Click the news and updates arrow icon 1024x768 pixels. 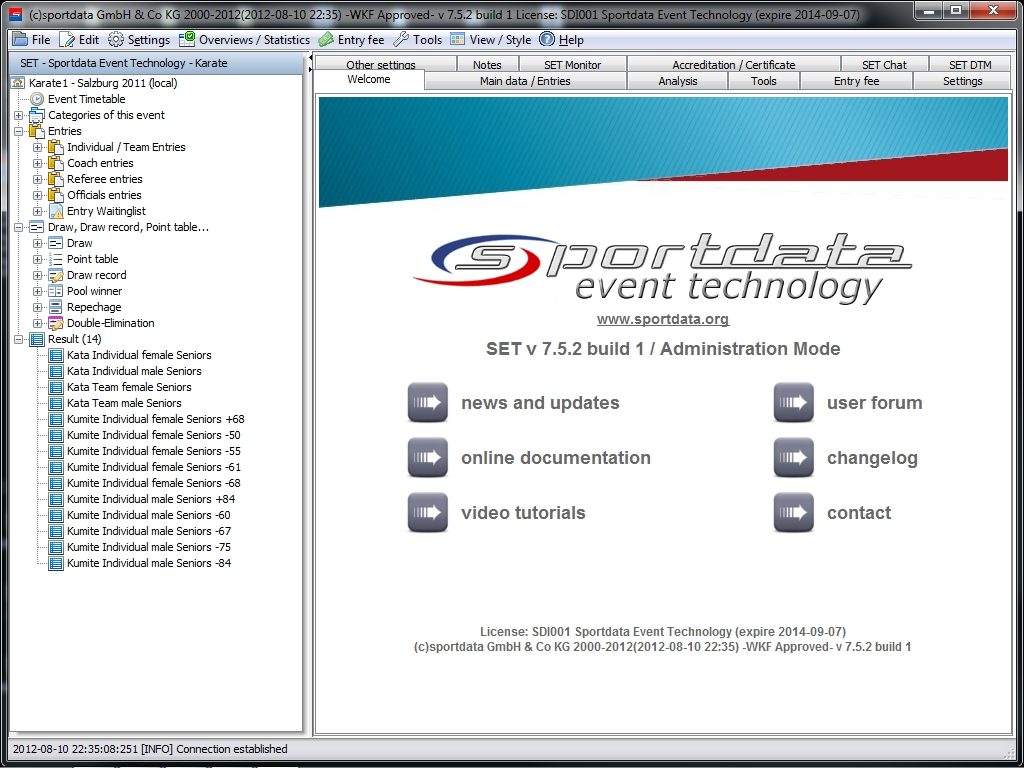point(428,403)
